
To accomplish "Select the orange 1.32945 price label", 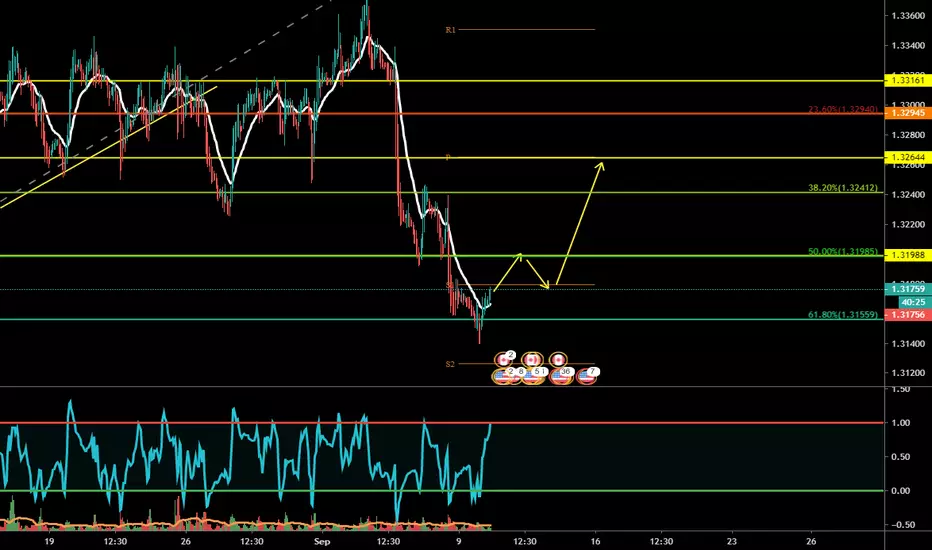I will coord(908,112).
